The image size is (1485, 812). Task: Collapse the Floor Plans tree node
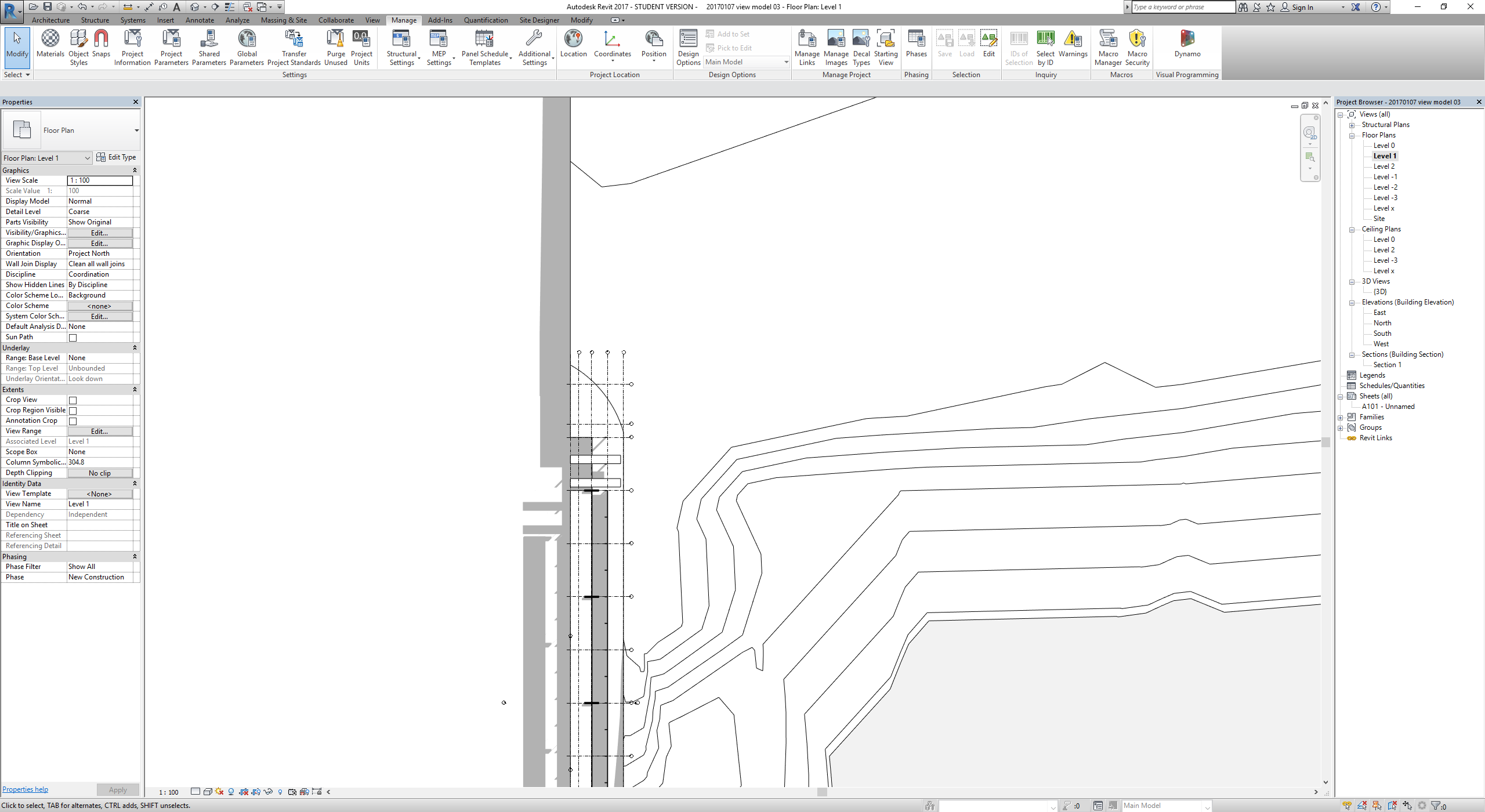pyautogui.click(x=1352, y=135)
